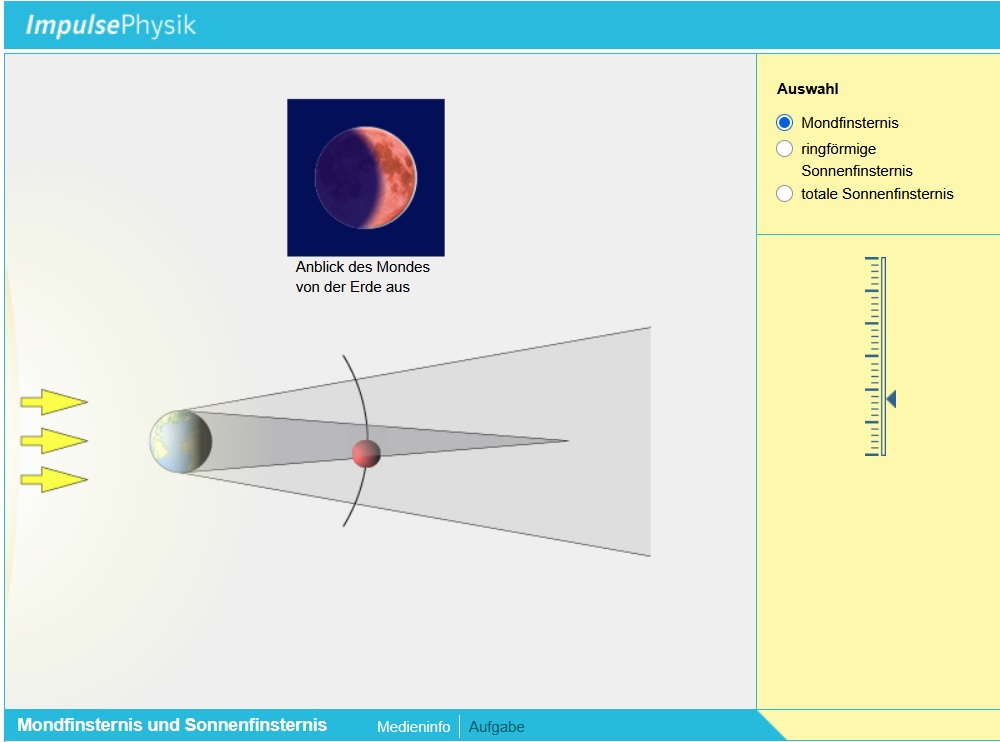Click the Earth globe in the diagram
1000x742 pixels.
coord(180,441)
